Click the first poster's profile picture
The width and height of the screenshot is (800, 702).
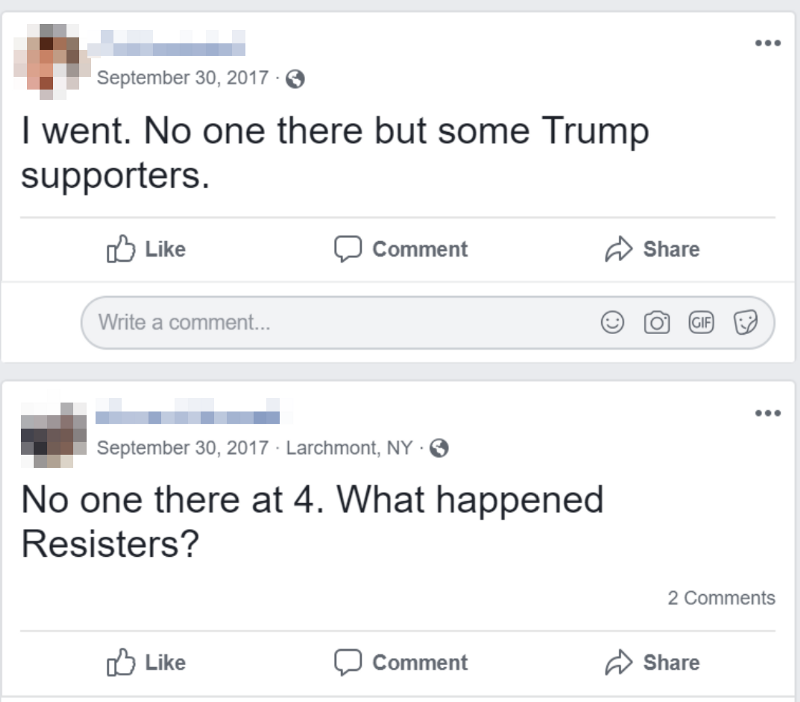tap(52, 61)
